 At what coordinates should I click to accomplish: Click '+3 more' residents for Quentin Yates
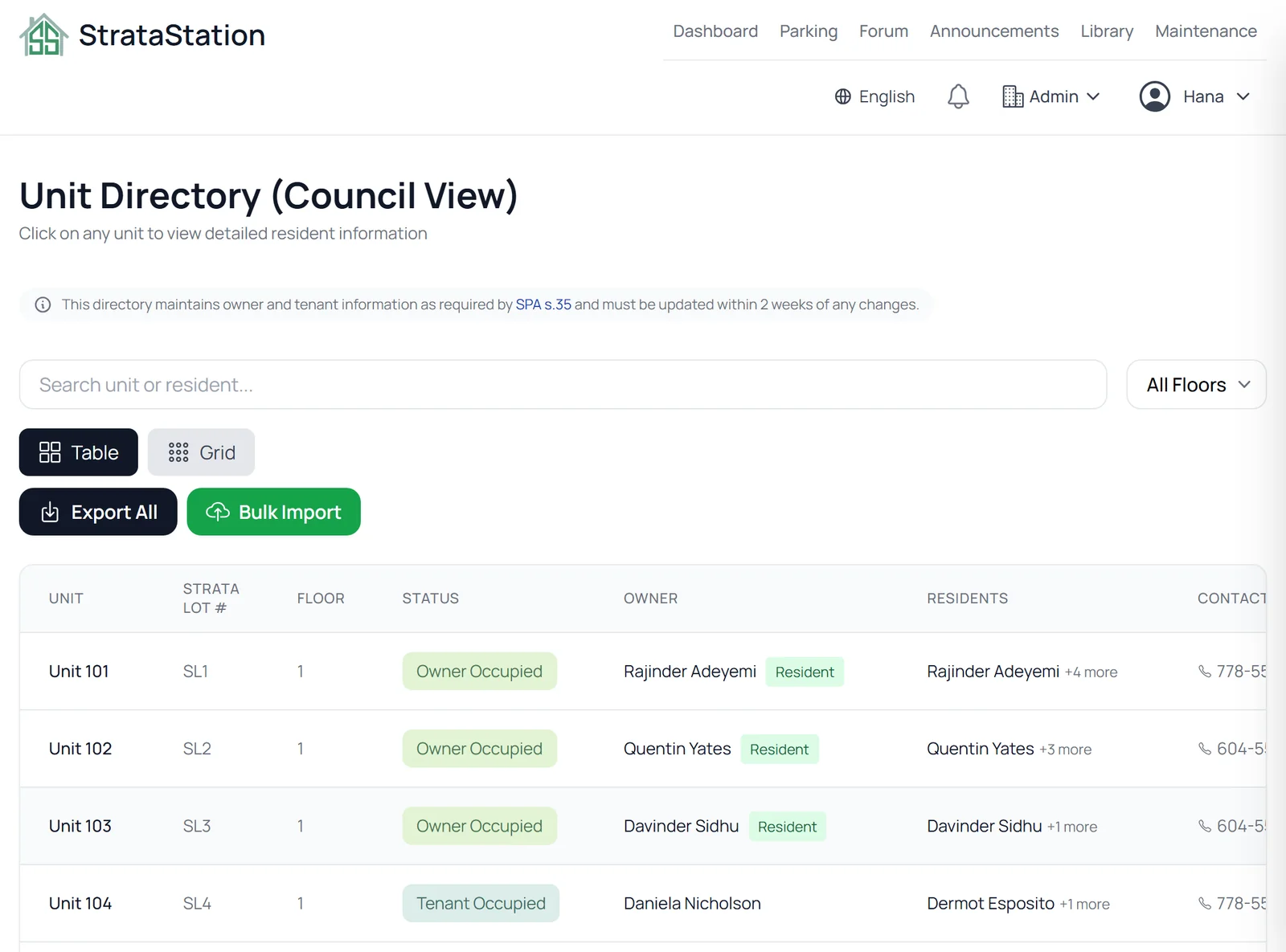[x=1065, y=750]
